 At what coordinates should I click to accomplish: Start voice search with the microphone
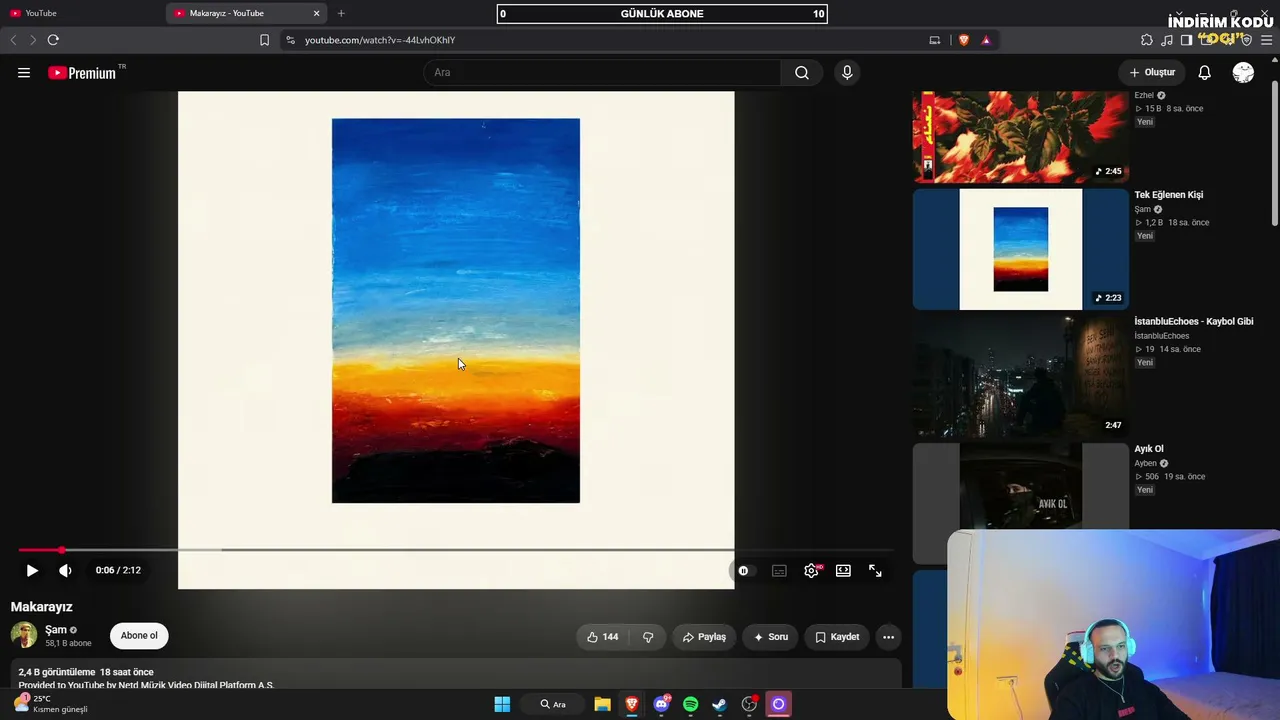(x=847, y=73)
